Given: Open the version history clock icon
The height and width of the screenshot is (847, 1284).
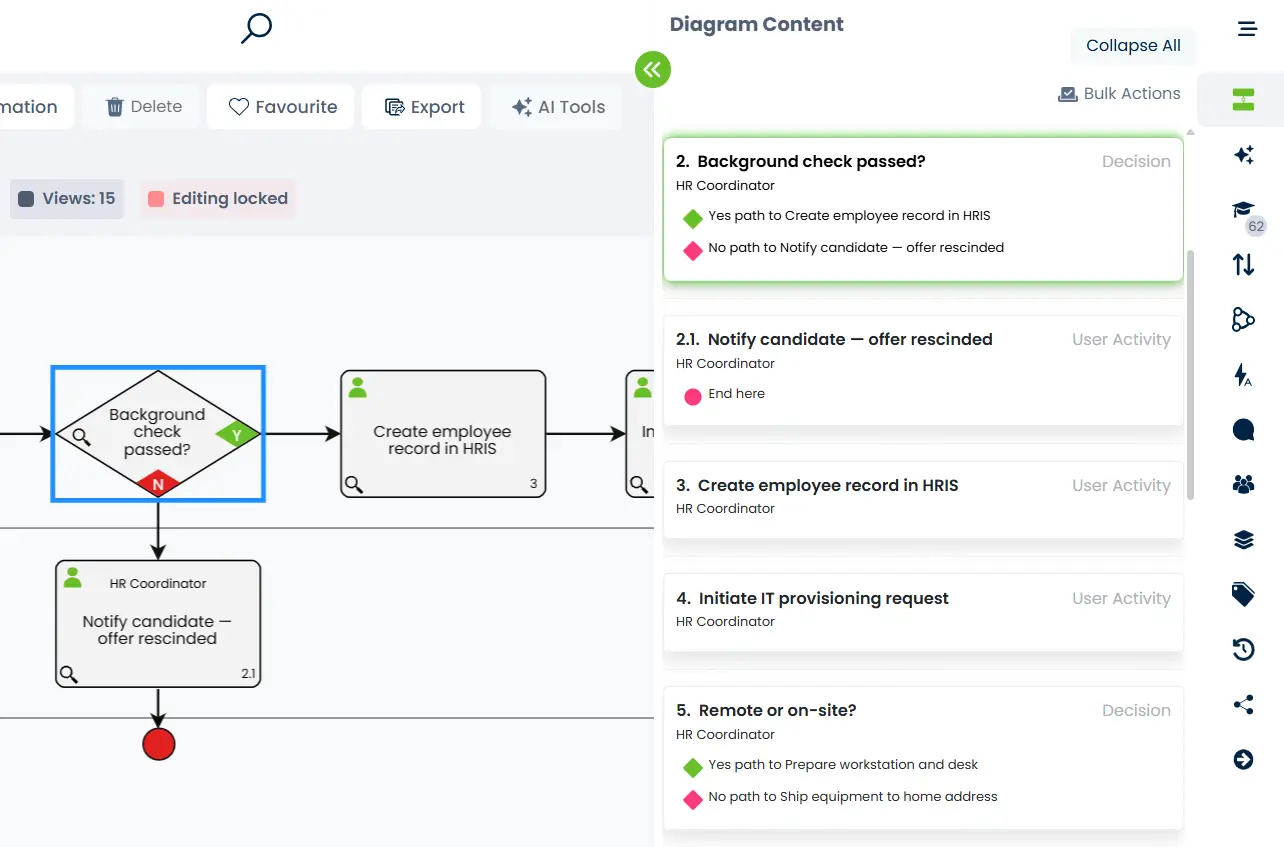Looking at the screenshot, I should point(1243,650).
